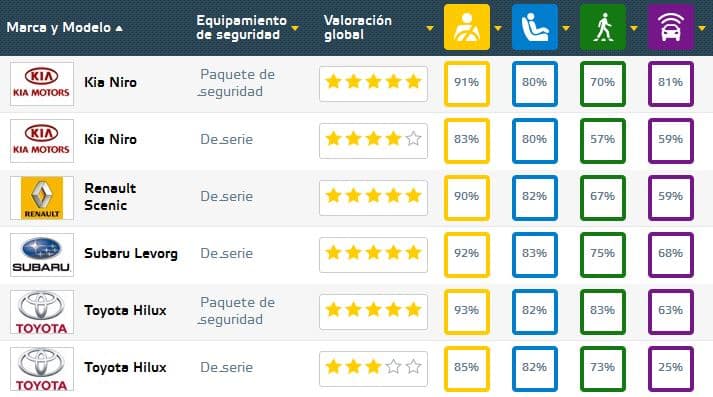Open the Equipamiento de seguridad sort arrow
Screen dimensions: 713x397
(x=295, y=28)
